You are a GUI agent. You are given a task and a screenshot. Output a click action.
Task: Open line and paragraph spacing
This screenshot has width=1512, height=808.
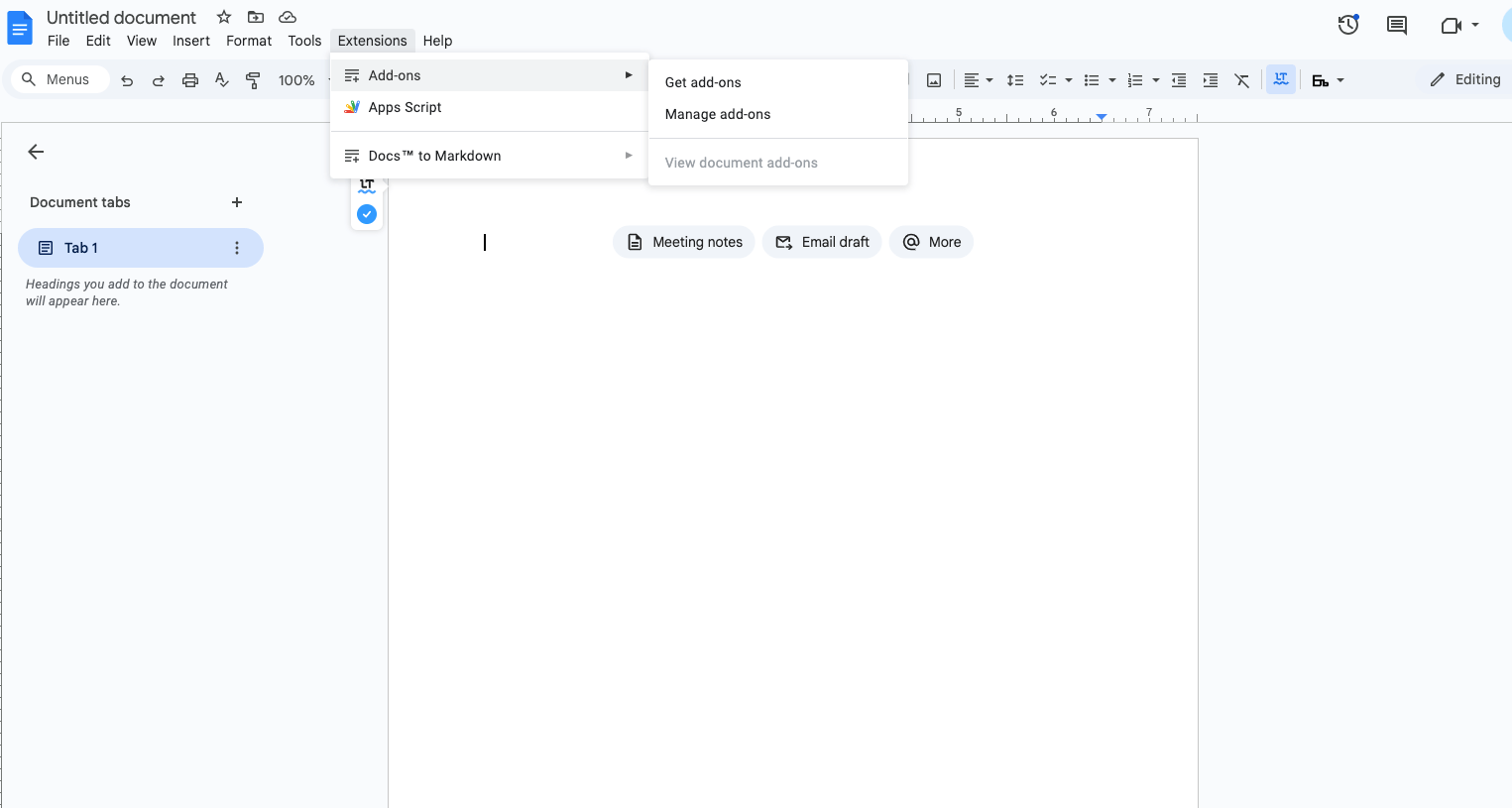pyautogui.click(x=1015, y=80)
